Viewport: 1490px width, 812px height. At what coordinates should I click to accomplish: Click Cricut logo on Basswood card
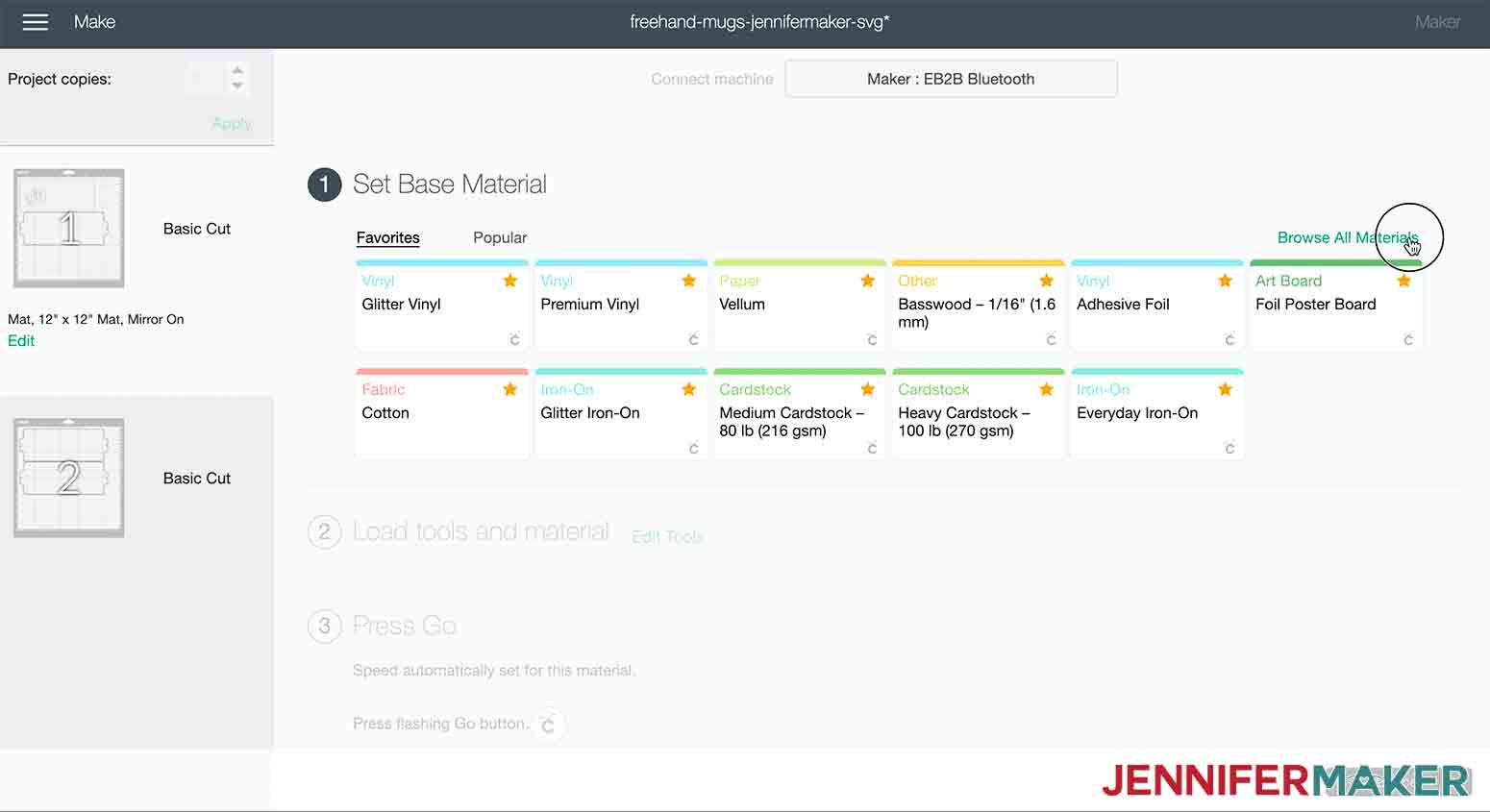(1051, 339)
